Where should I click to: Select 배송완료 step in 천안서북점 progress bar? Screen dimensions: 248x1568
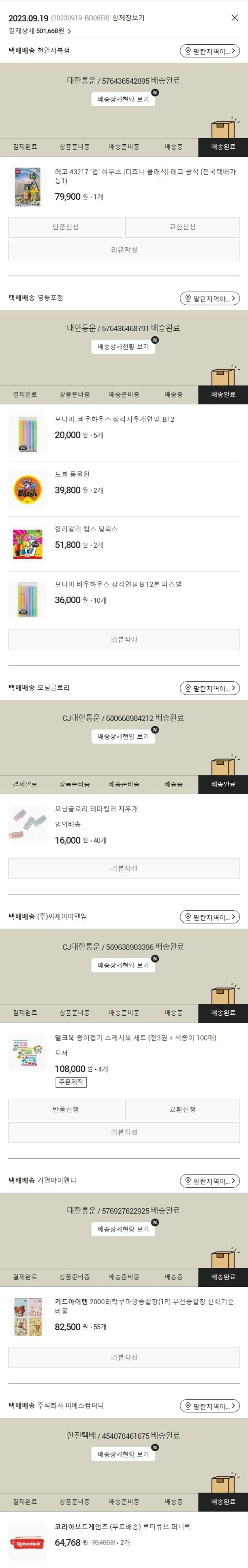coord(223,147)
